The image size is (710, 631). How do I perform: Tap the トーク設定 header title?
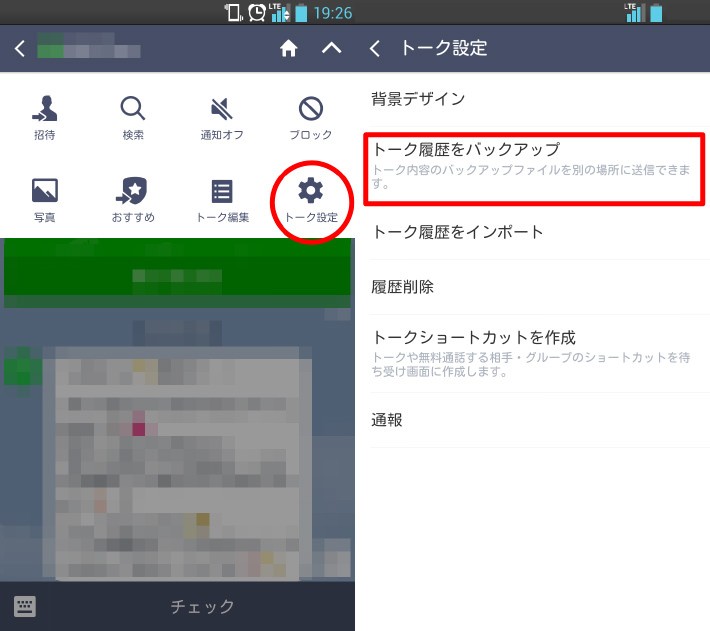[444, 48]
